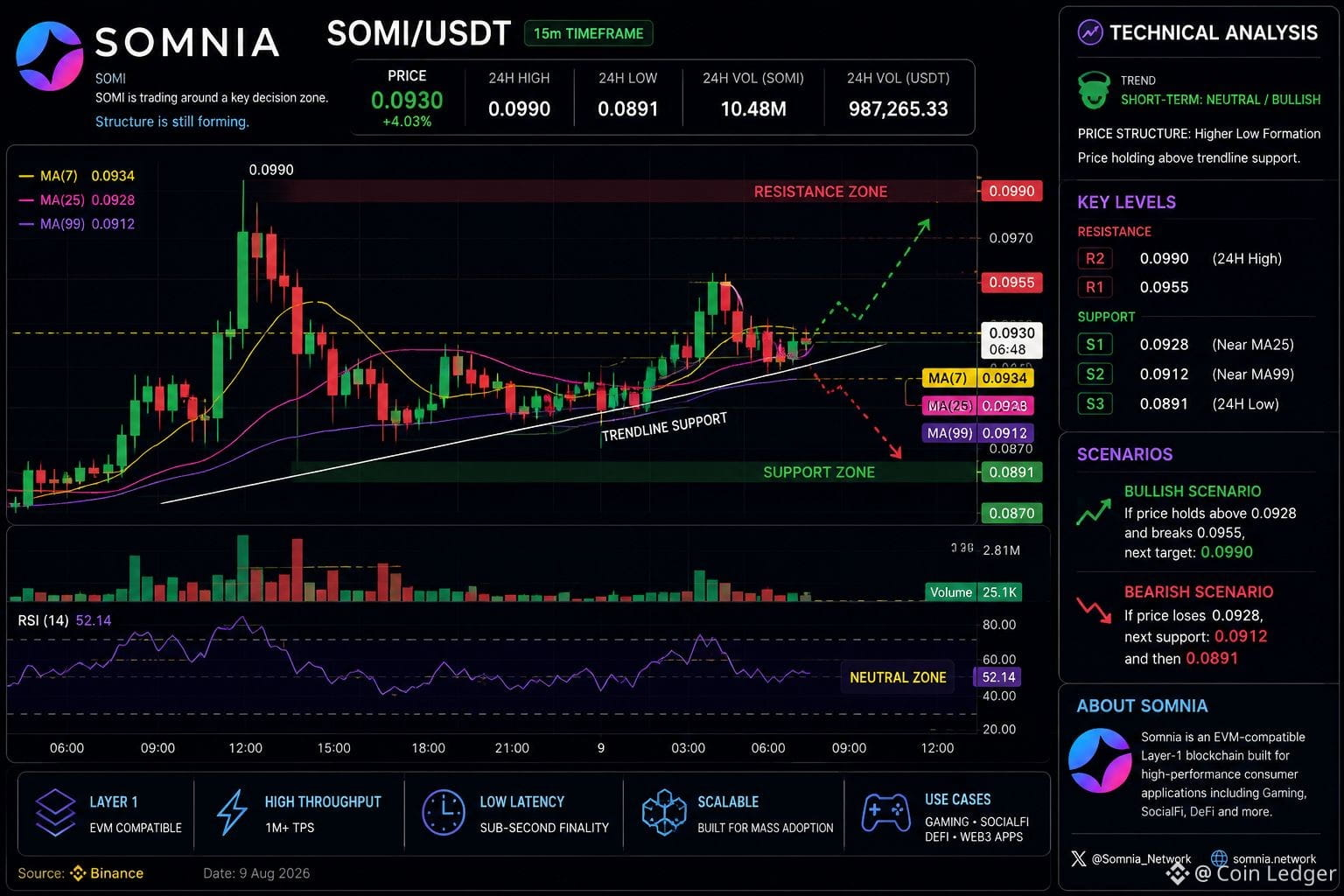Click the +4.03% price change value
The height and width of the screenshot is (896, 1344).
pos(407,122)
